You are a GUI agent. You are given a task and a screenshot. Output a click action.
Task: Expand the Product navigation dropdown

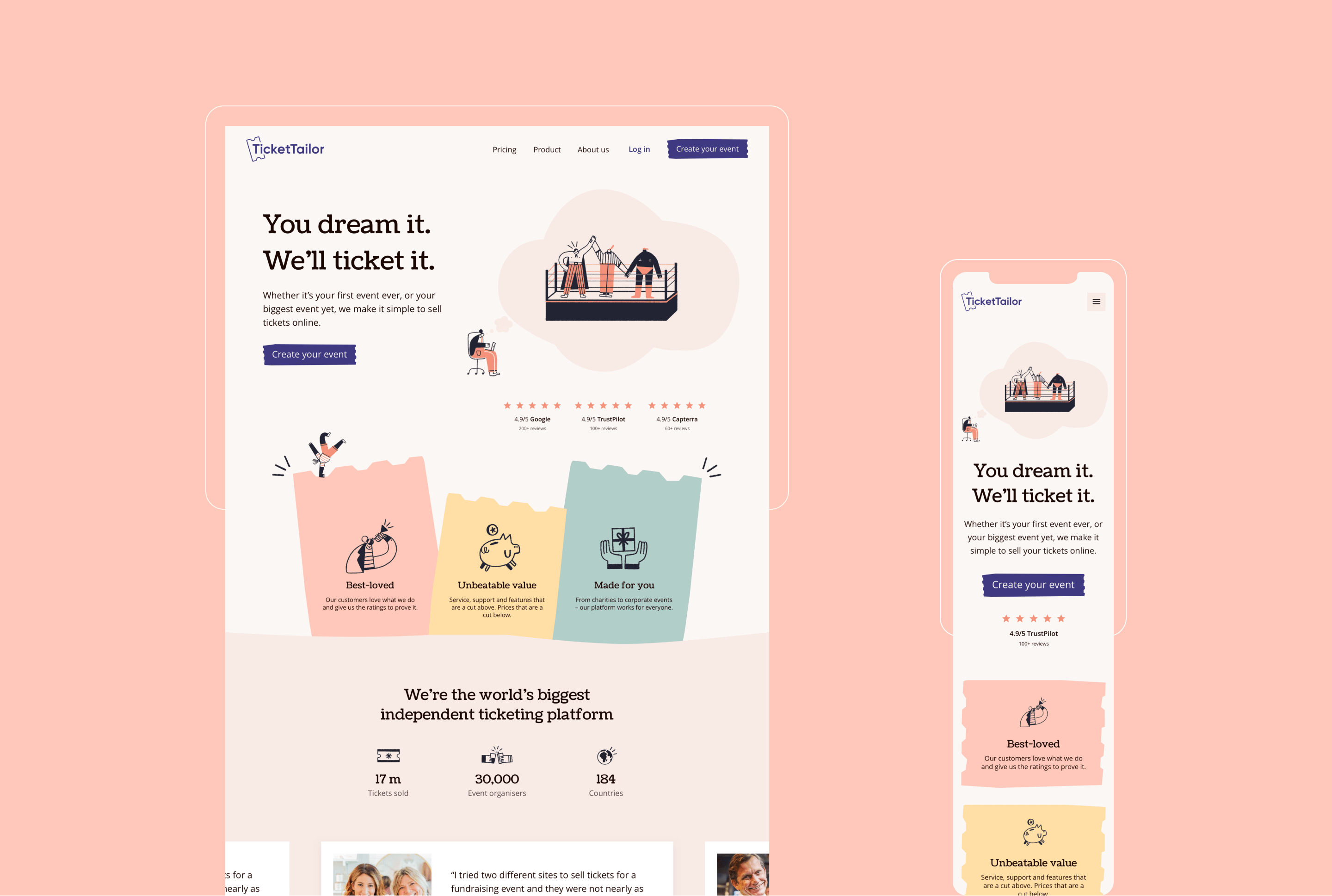tap(547, 148)
